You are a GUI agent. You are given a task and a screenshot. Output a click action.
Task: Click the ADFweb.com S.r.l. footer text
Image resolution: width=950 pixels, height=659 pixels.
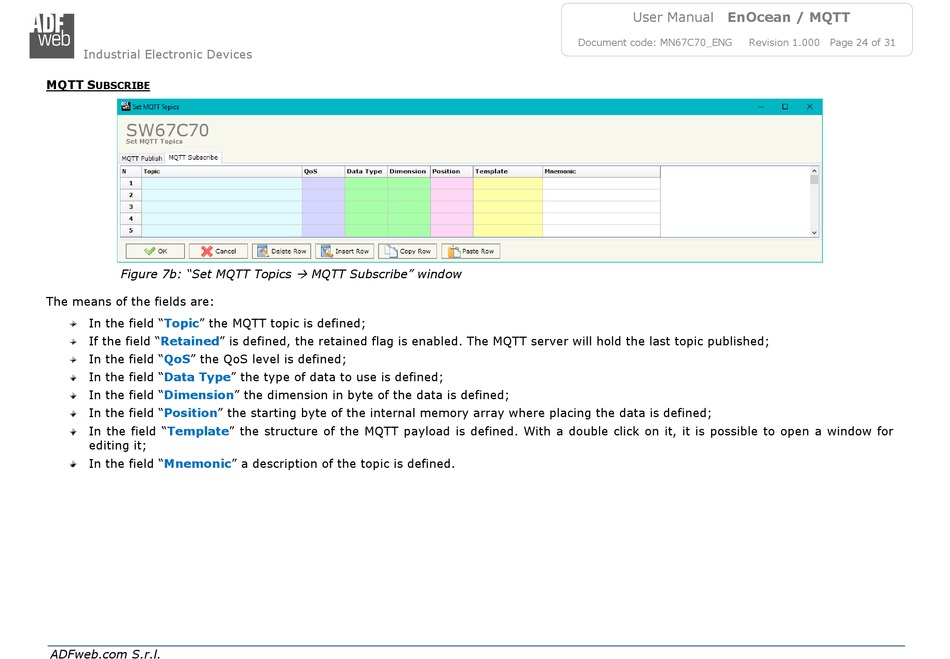pyautogui.click(x=105, y=654)
